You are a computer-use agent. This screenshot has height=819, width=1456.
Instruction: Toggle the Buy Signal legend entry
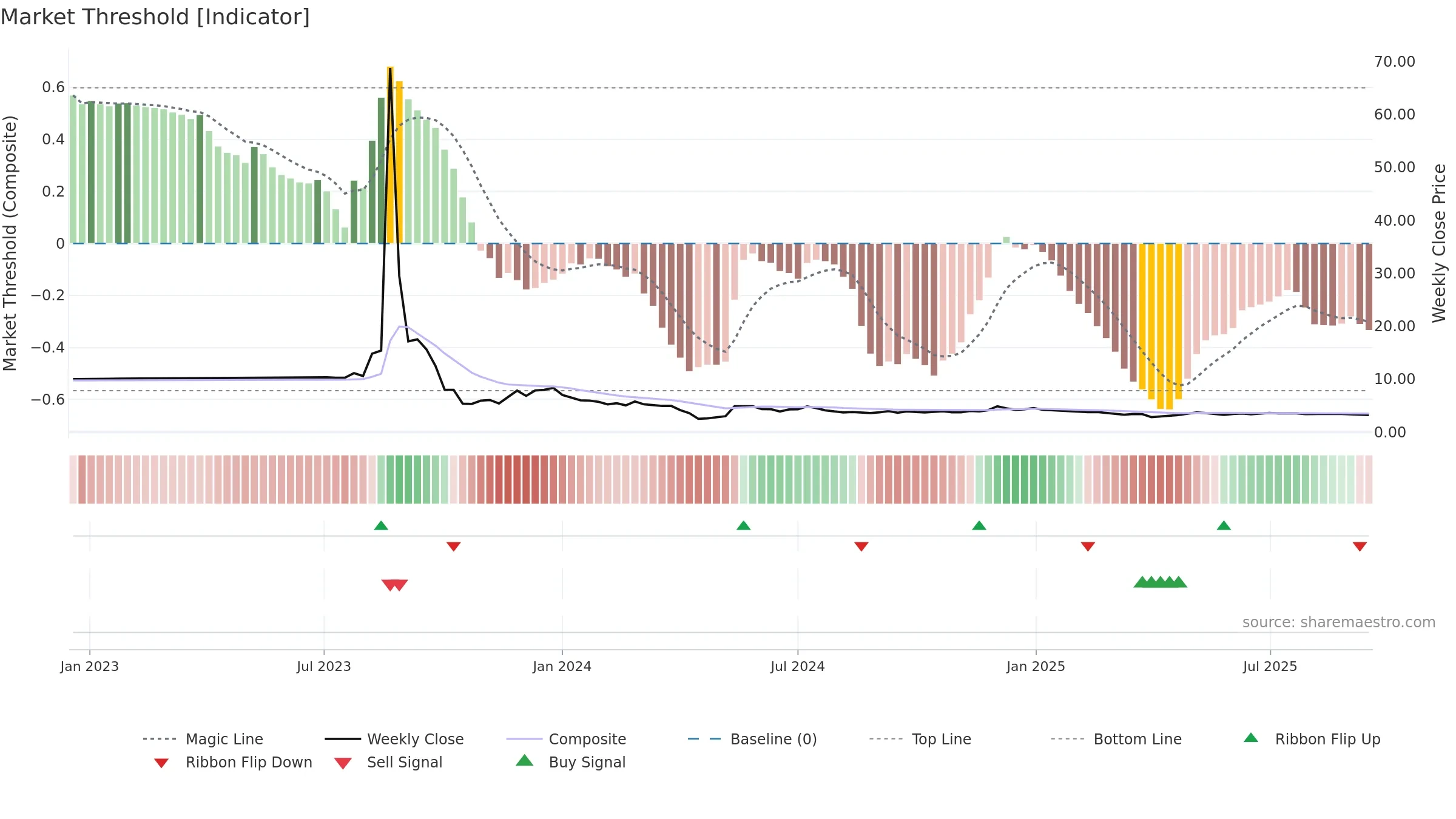point(570,762)
